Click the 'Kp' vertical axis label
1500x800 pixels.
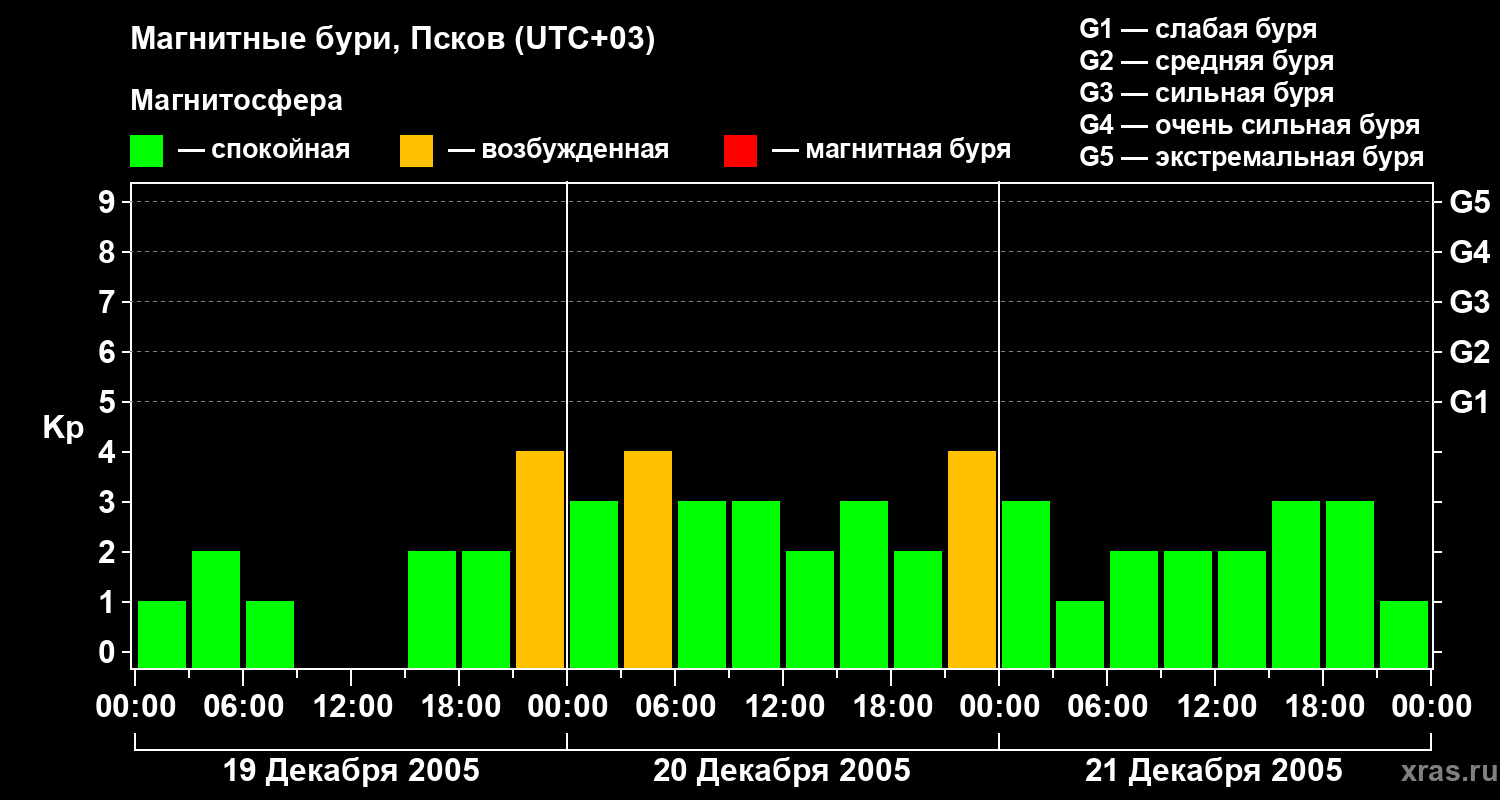point(63,428)
